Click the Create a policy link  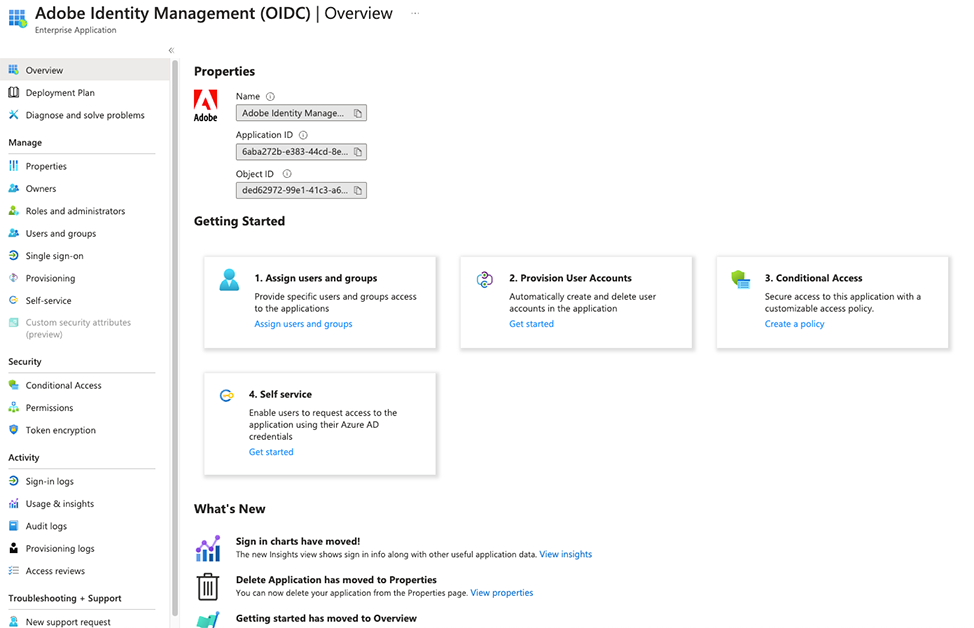coord(794,324)
